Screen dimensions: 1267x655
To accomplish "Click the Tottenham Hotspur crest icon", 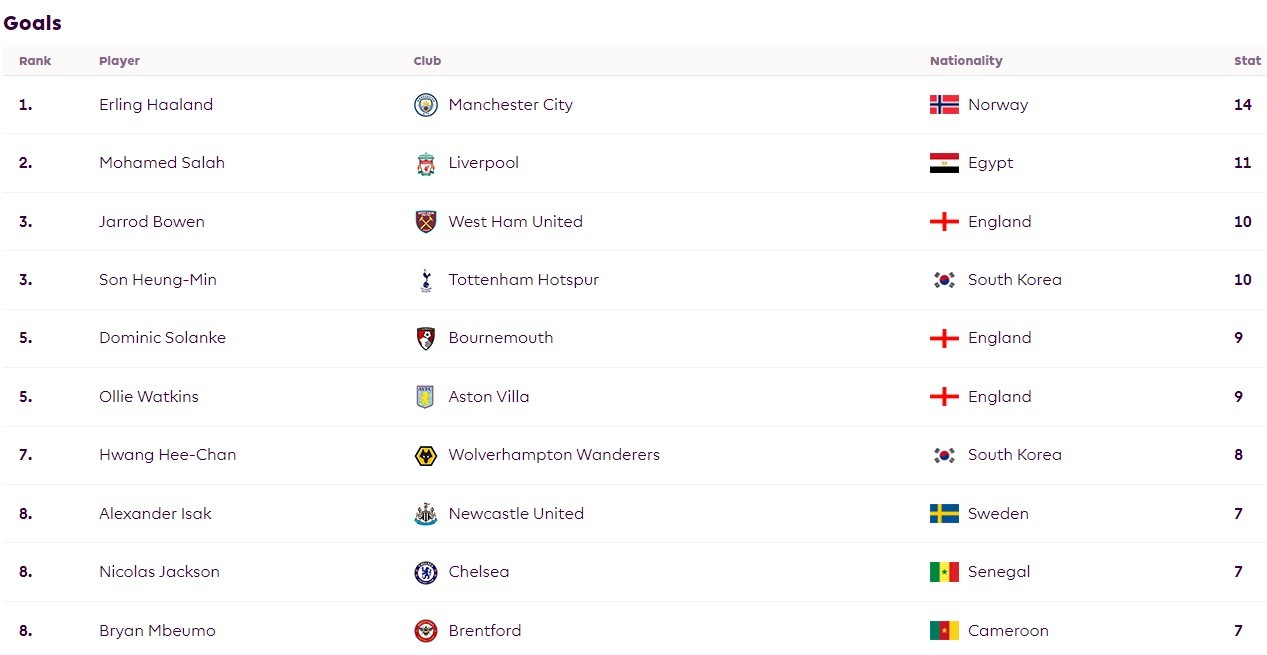I will [x=426, y=281].
